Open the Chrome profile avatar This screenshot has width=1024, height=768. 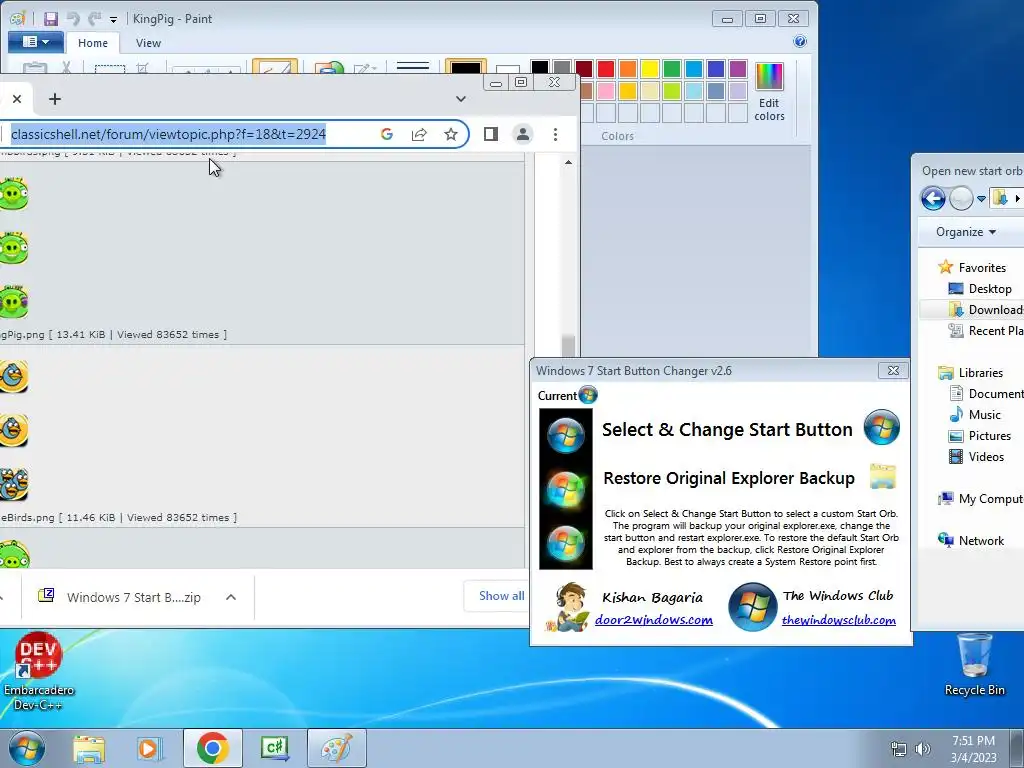point(523,135)
